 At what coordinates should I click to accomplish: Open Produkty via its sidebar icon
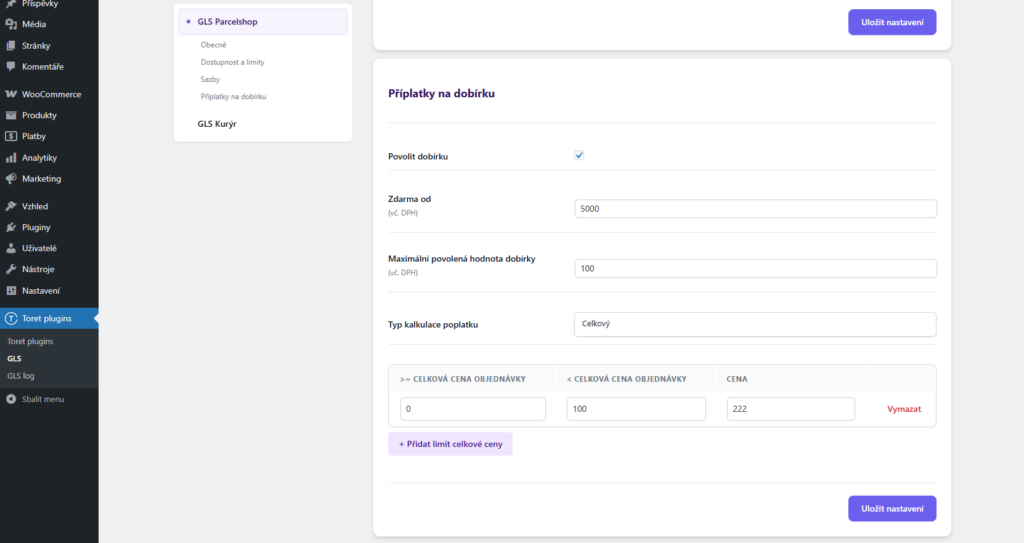click(x=11, y=115)
